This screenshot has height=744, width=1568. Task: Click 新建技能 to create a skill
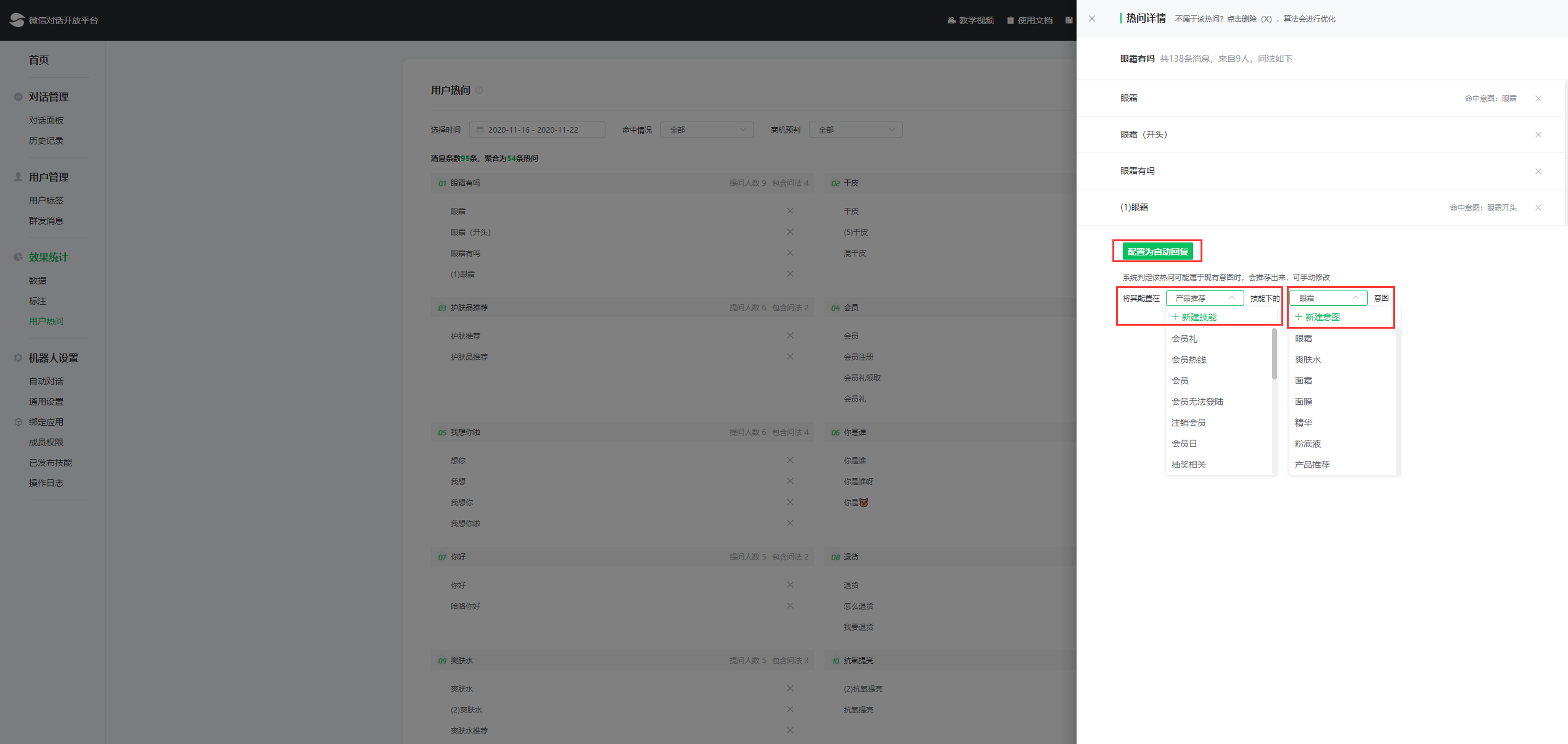pos(1193,317)
